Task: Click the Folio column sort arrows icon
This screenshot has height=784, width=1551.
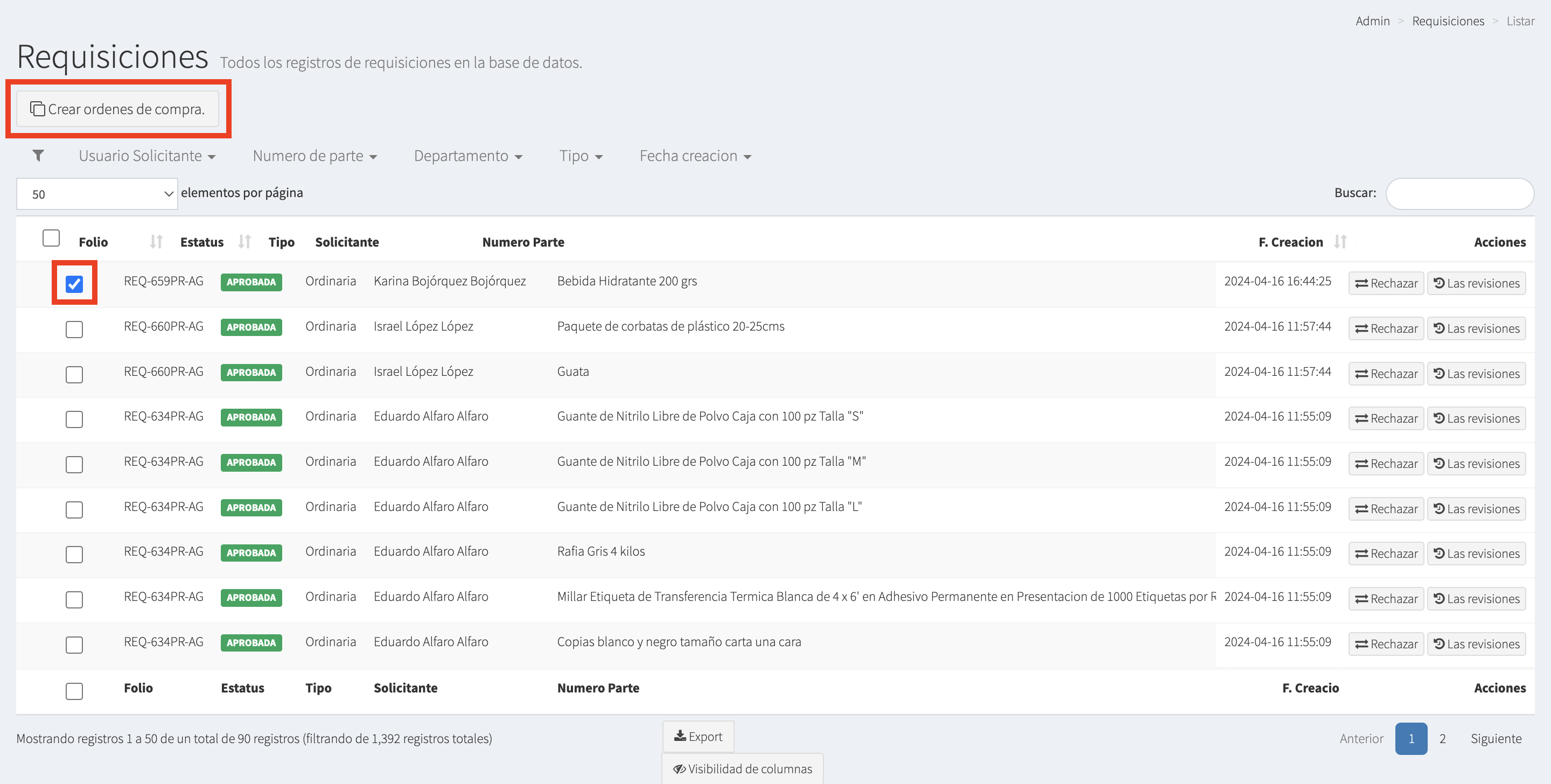Action: tap(156, 241)
